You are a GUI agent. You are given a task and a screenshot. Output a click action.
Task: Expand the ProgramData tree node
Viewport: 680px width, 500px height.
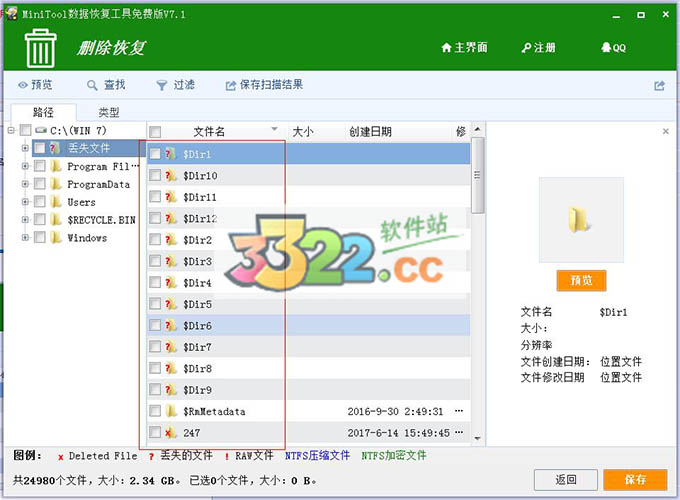25,184
